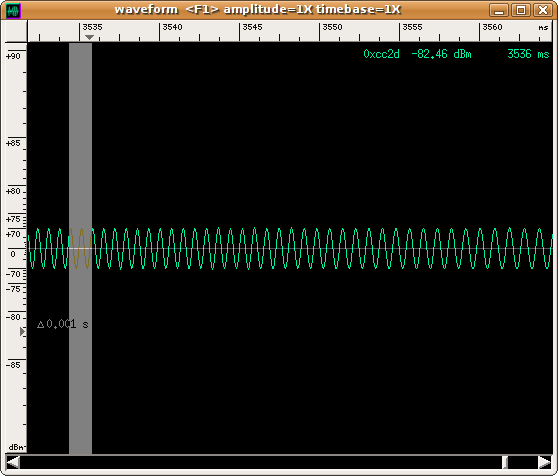
Task: Click the horizontal scrollbar thumb
Action: [505, 462]
